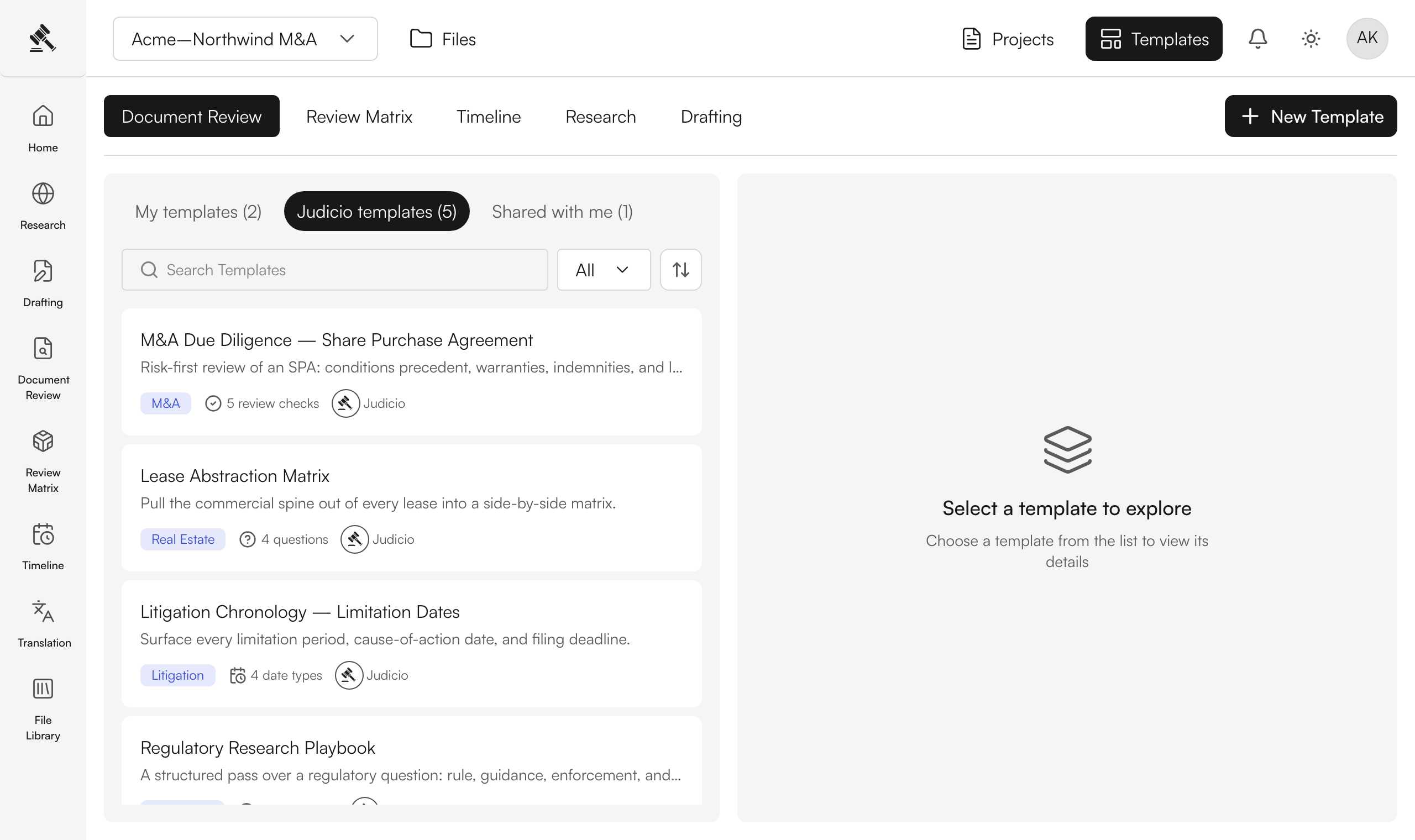The image size is (1415, 840).
Task: Expand the Acme—Northwind M&A project dropdown
Action: [x=245, y=39]
